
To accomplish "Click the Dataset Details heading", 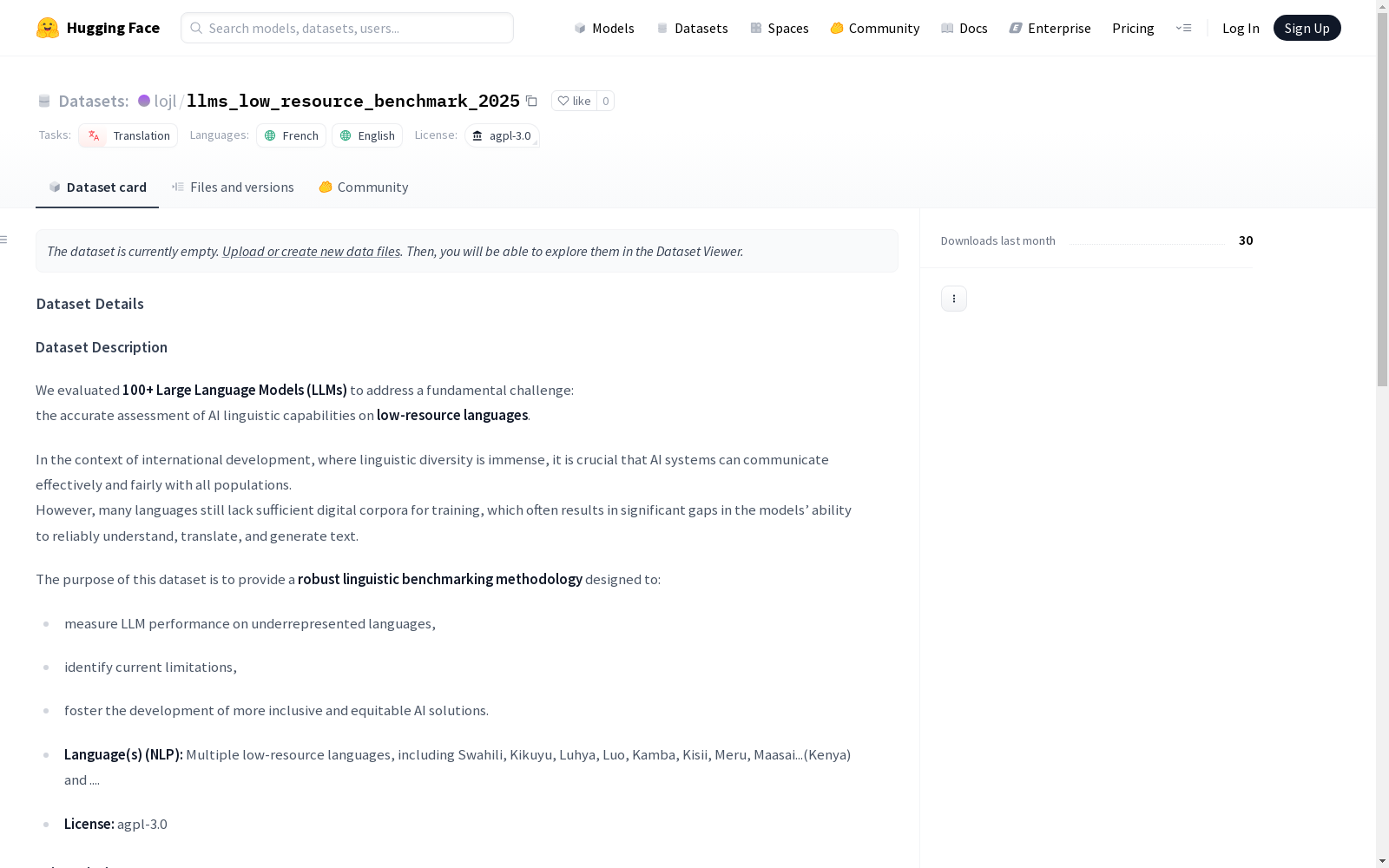I will click(90, 303).
